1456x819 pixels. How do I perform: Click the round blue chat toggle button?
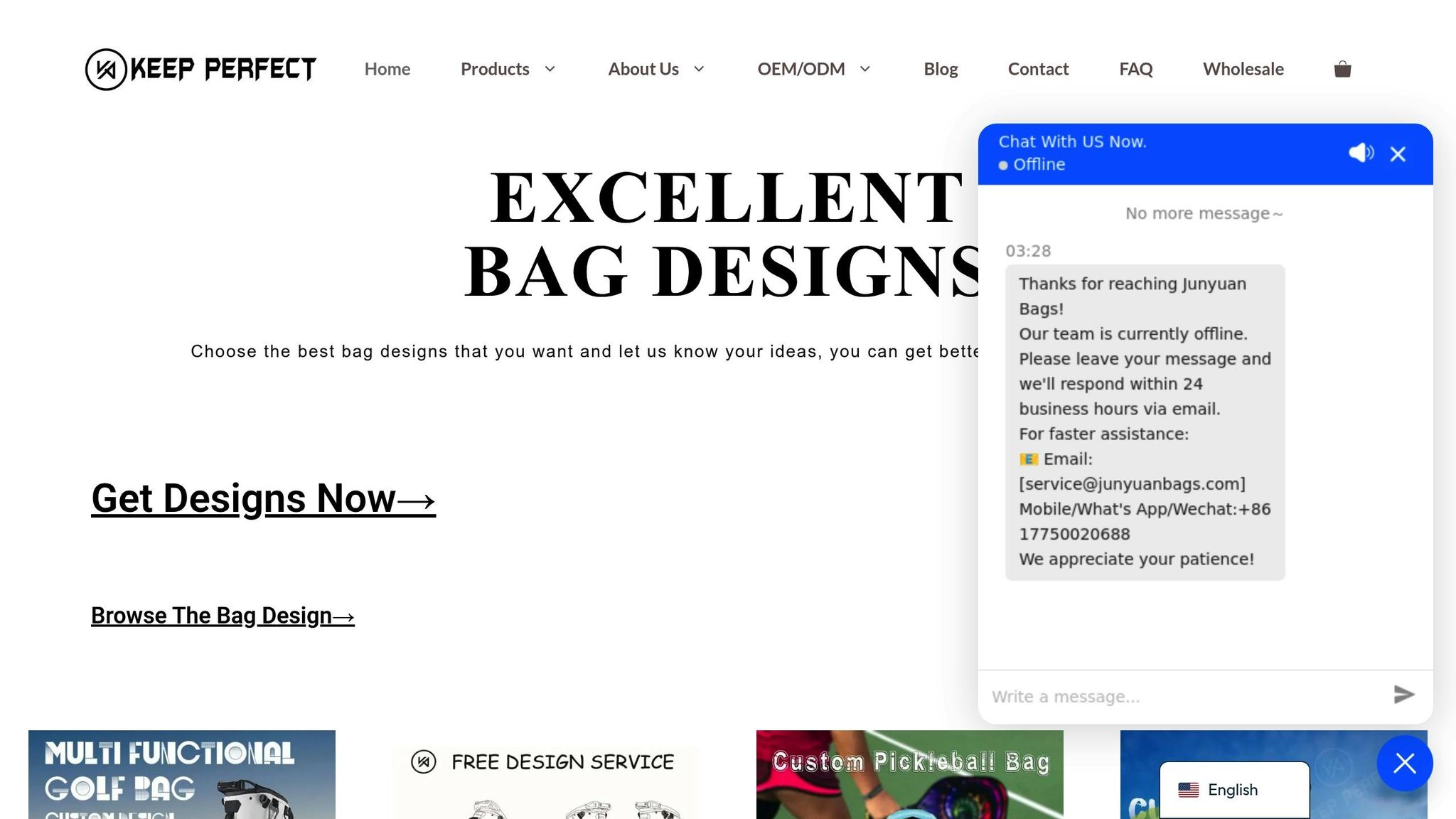pyautogui.click(x=1404, y=763)
